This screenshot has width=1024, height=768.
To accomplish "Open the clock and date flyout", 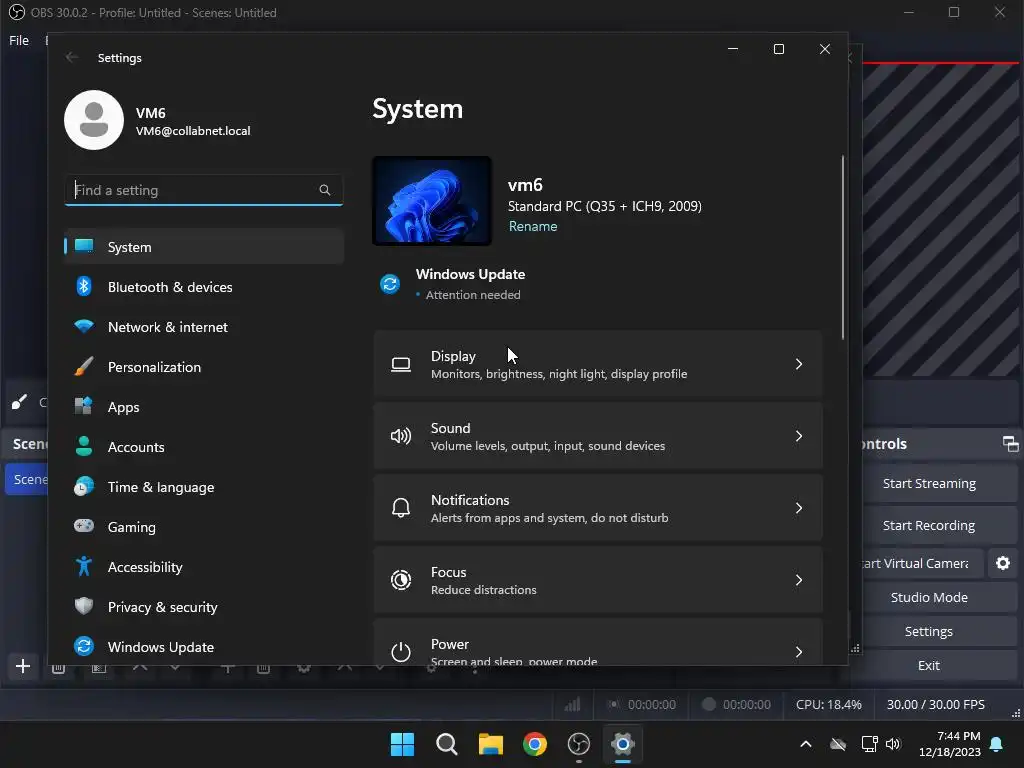I will click(x=950, y=744).
